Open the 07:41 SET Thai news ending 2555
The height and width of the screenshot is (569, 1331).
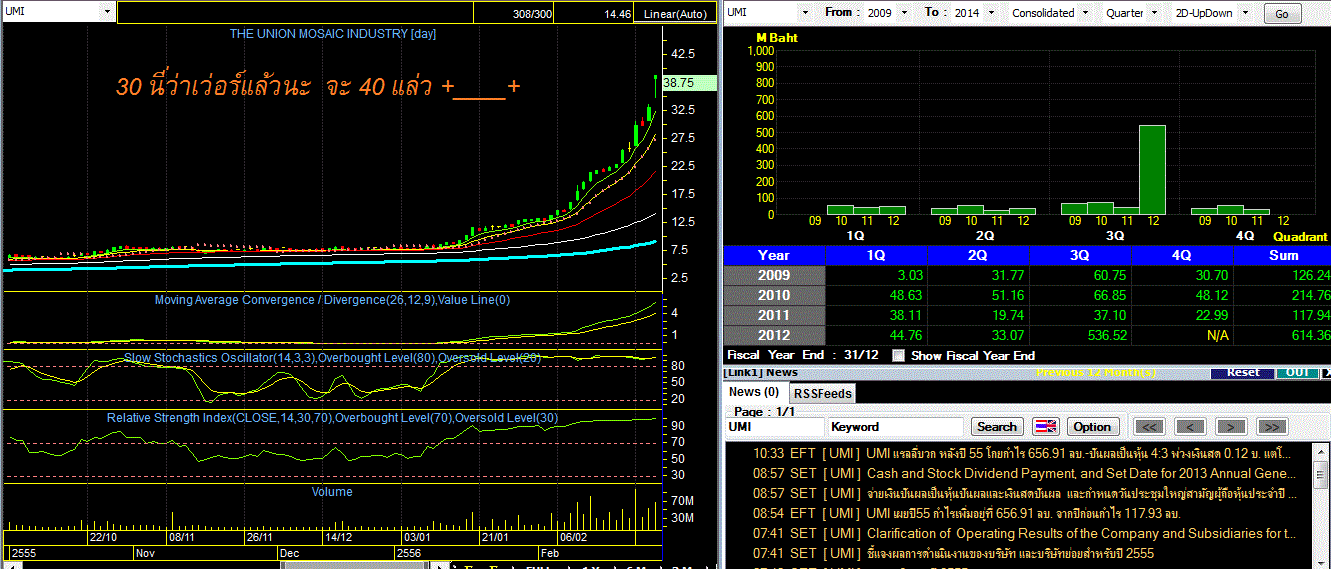coord(955,553)
